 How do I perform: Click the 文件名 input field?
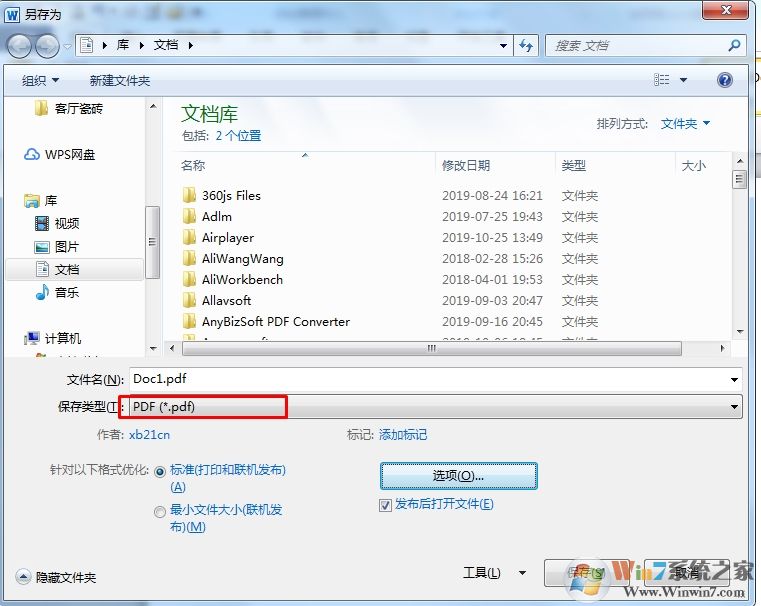(436, 379)
